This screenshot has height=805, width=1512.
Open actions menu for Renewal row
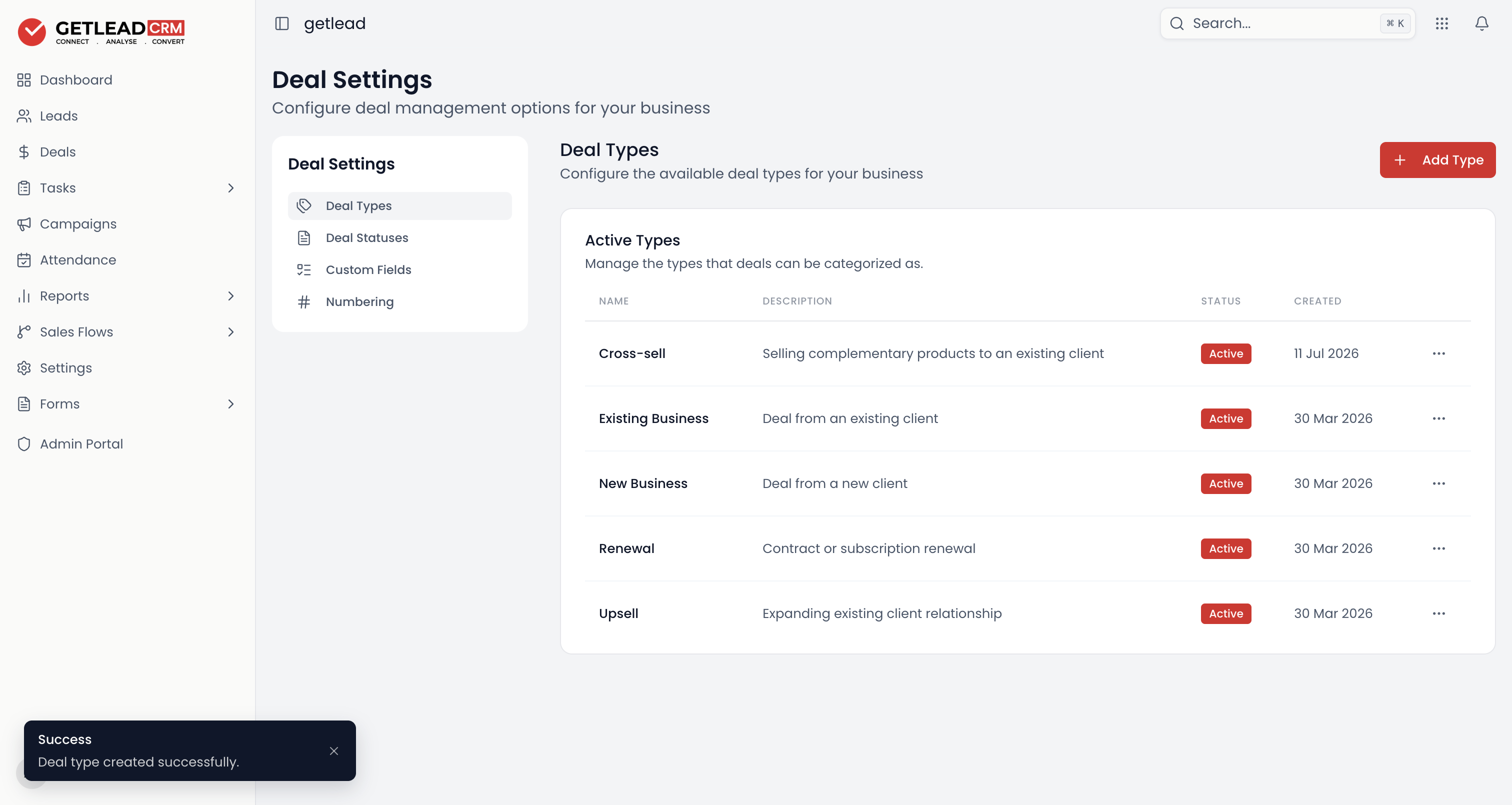coord(1438,548)
